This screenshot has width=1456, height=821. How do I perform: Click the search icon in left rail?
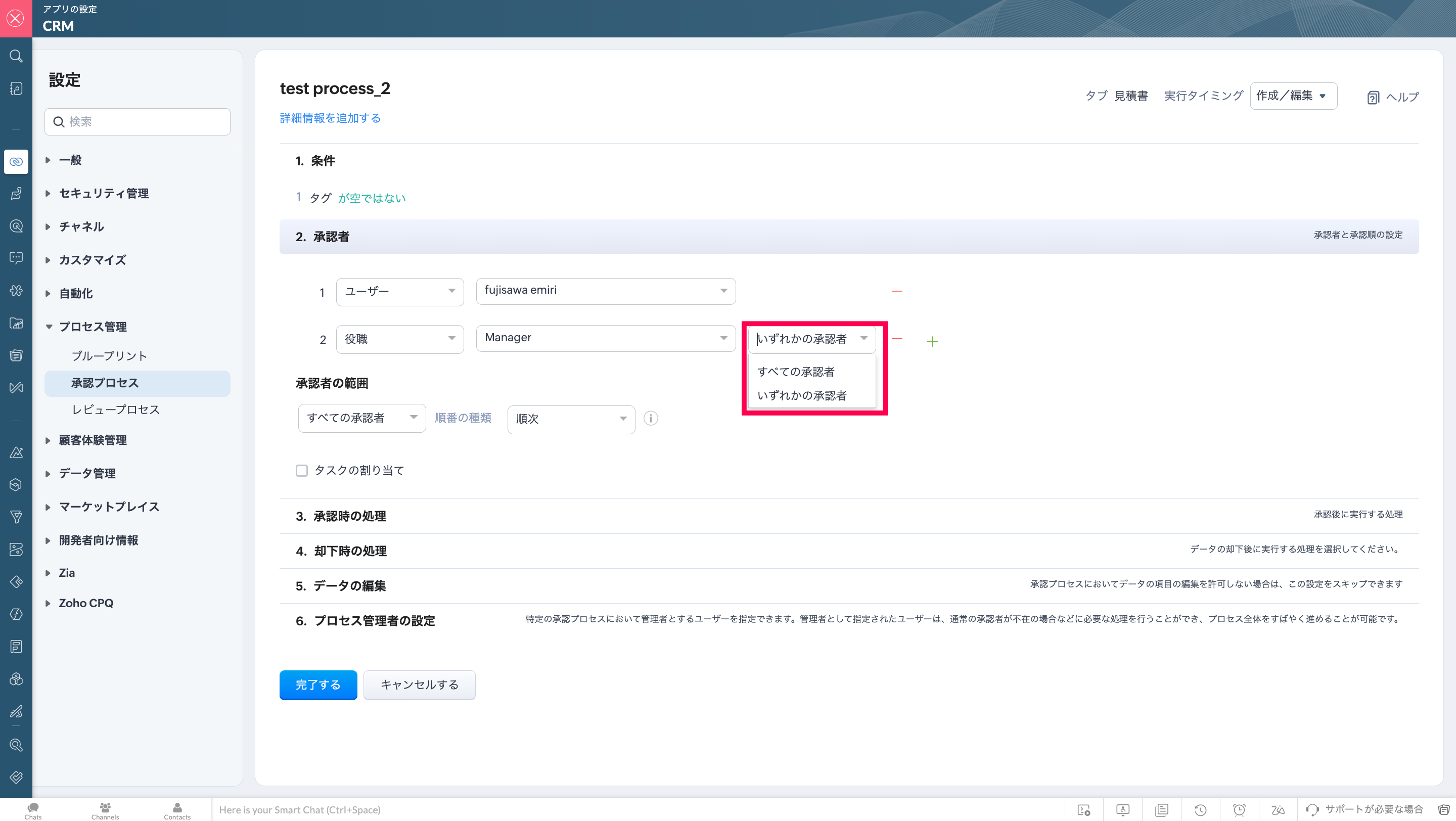click(x=16, y=56)
